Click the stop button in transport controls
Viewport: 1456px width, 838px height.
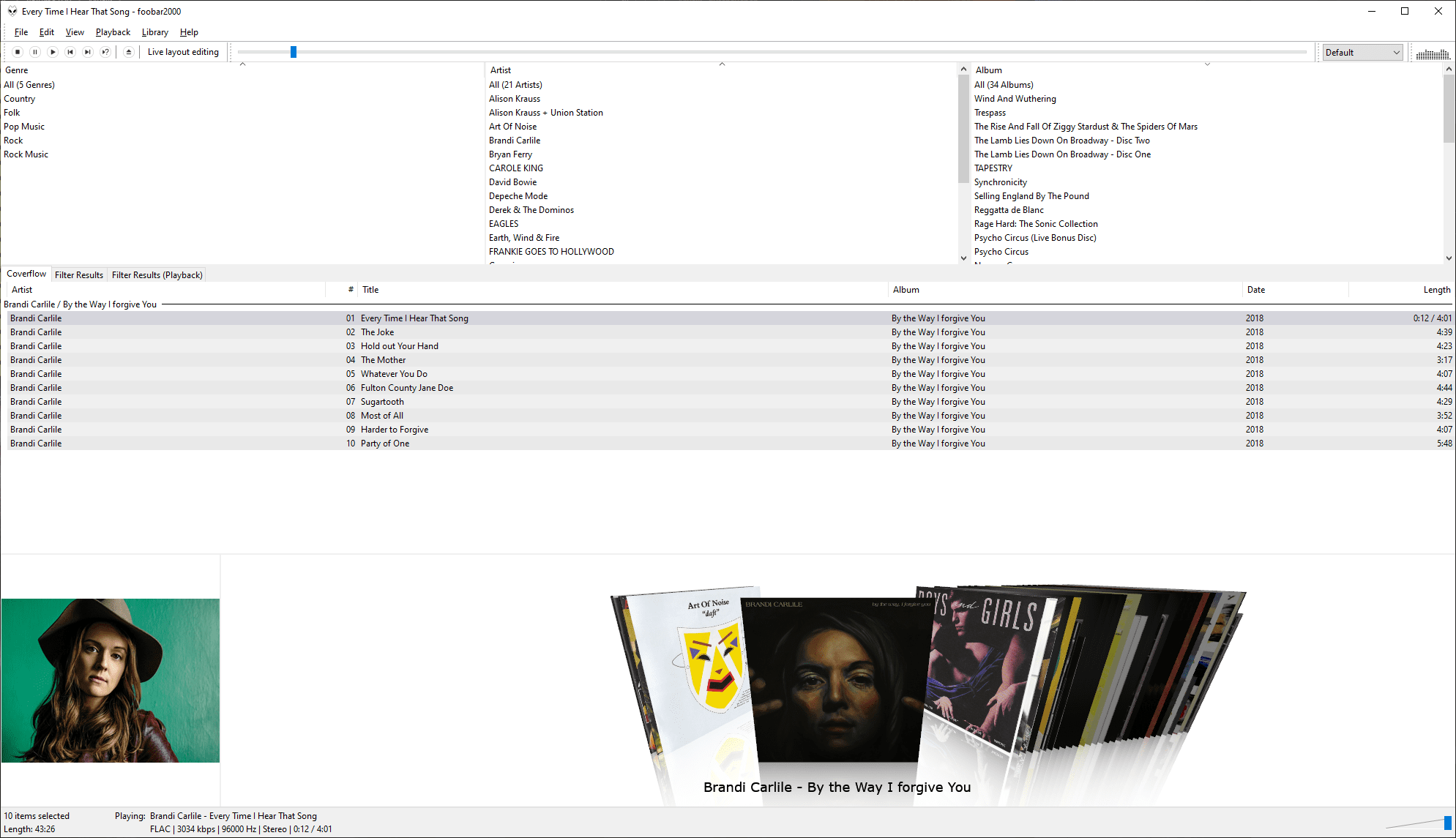coord(17,51)
